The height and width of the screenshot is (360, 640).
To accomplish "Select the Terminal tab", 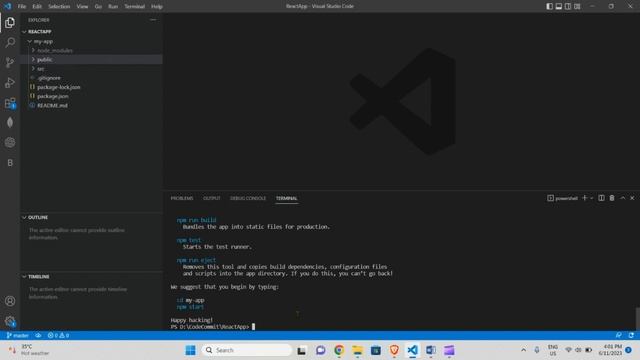I will [287, 198].
